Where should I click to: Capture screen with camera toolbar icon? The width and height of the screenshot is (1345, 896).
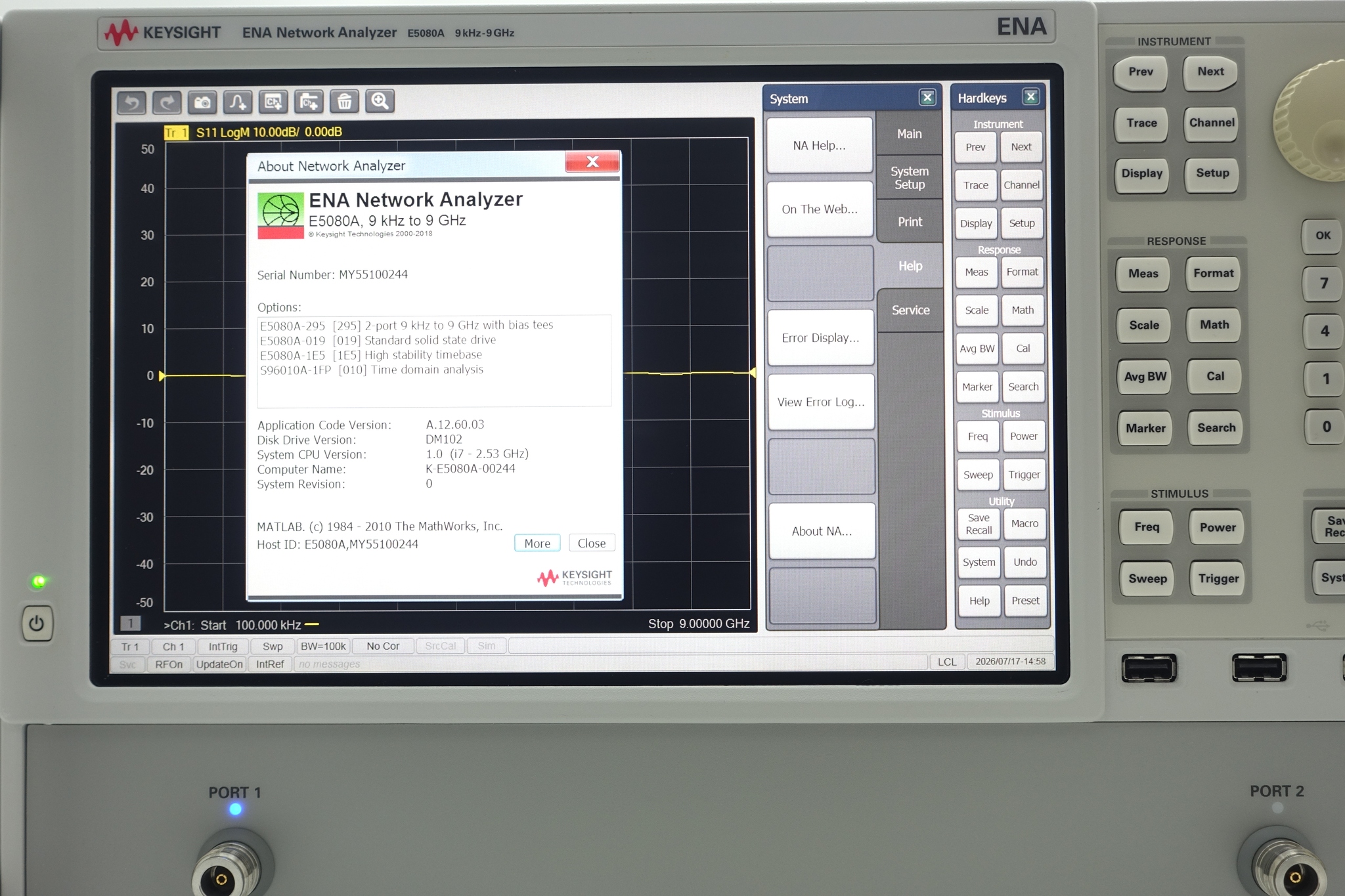tap(202, 102)
